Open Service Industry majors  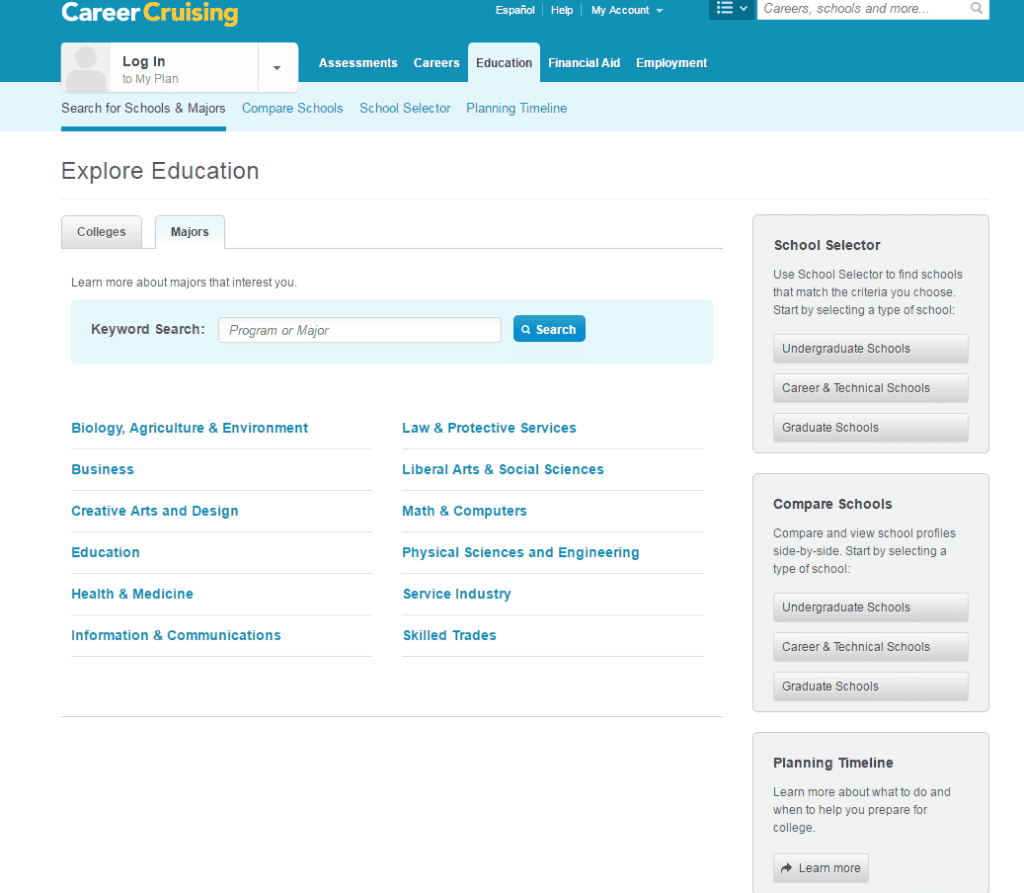(456, 594)
